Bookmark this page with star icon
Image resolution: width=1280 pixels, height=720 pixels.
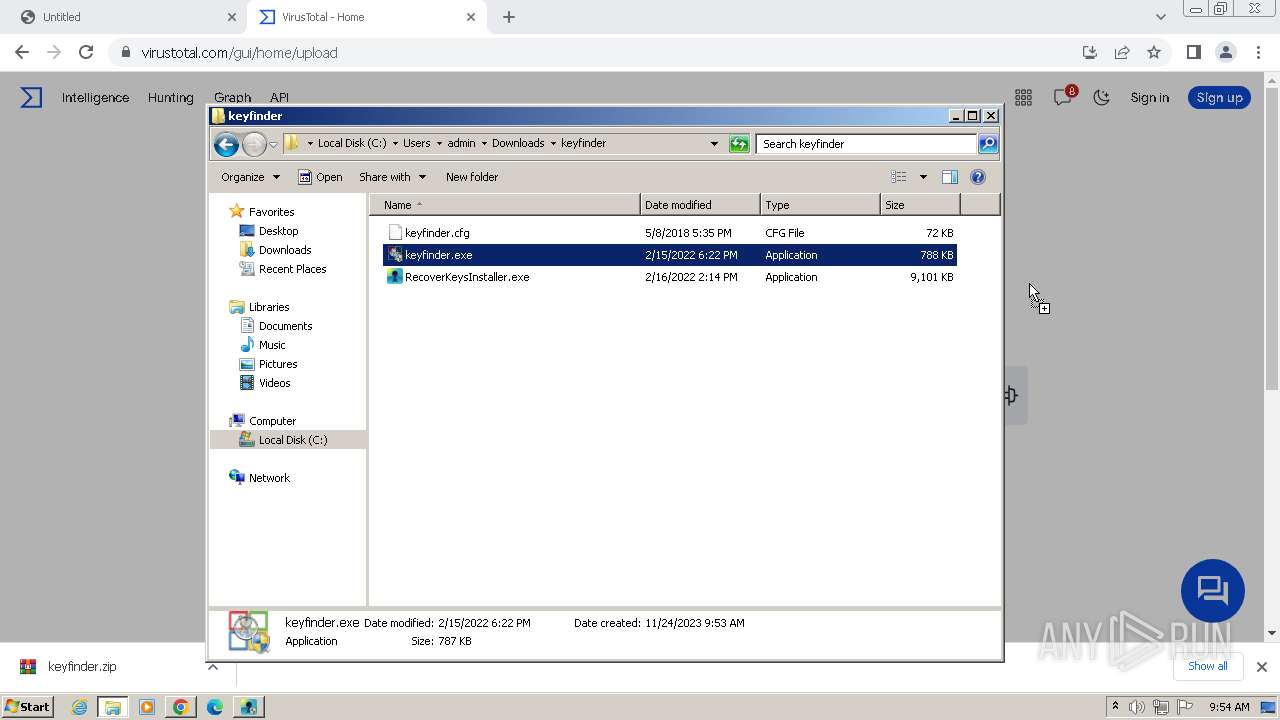[1154, 53]
